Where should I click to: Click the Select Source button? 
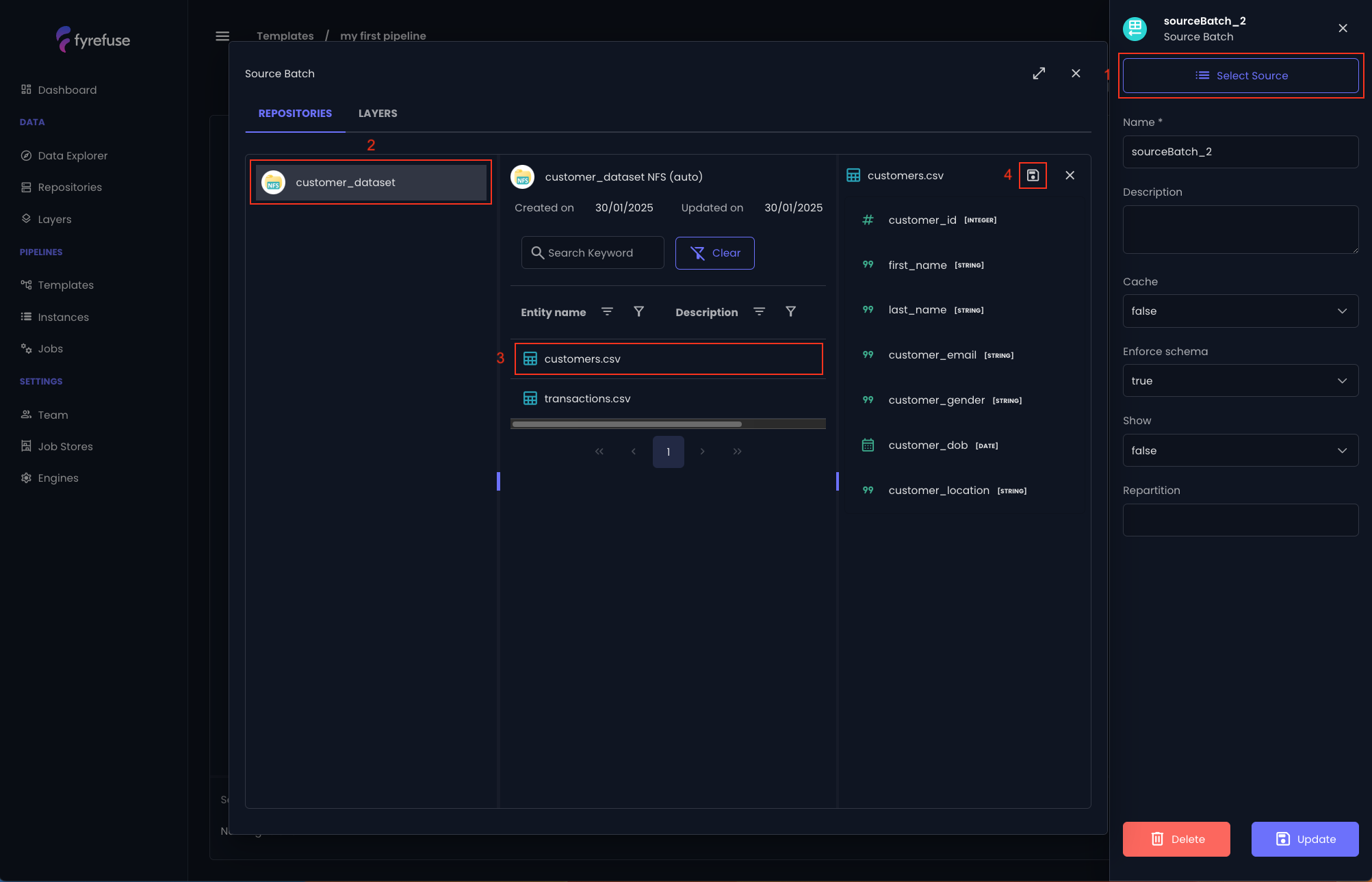pos(1241,75)
